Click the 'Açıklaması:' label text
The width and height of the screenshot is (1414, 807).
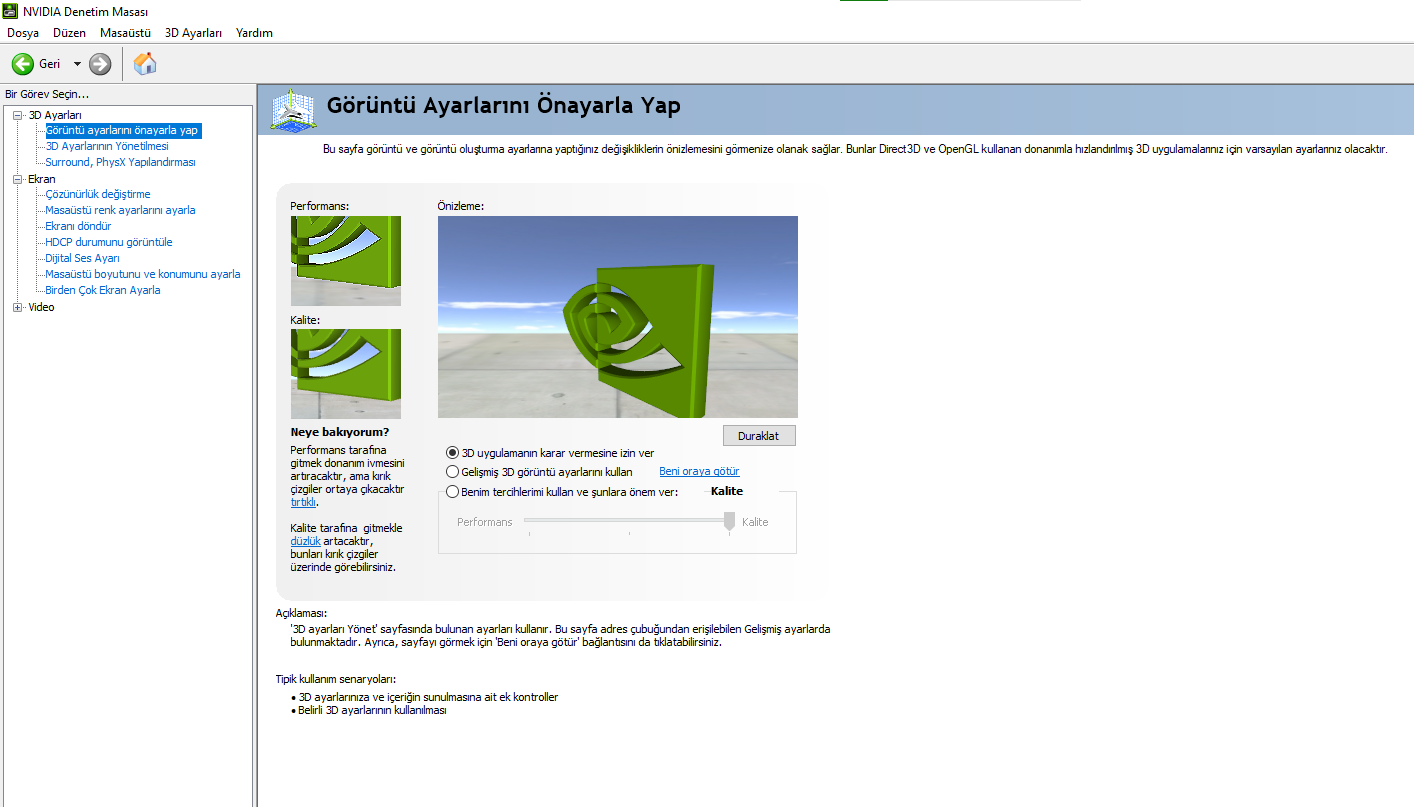301,613
